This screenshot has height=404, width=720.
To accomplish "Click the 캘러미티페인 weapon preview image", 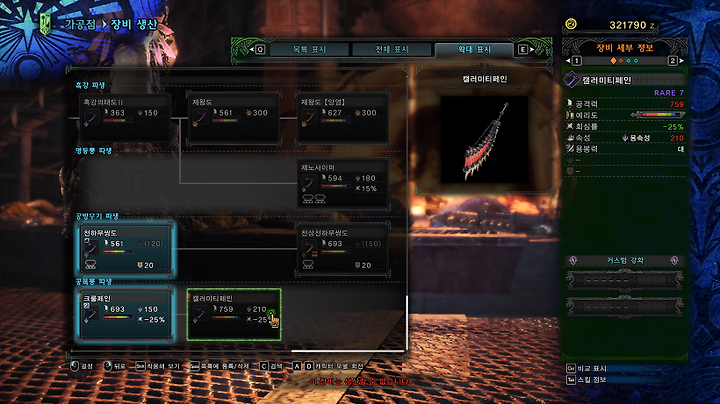I will pos(484,140).
